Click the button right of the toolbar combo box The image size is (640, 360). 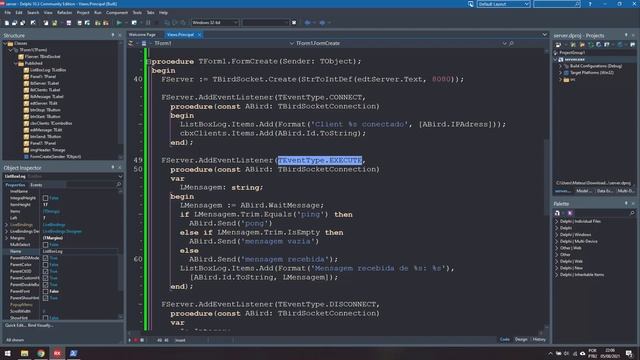[294, 23]
